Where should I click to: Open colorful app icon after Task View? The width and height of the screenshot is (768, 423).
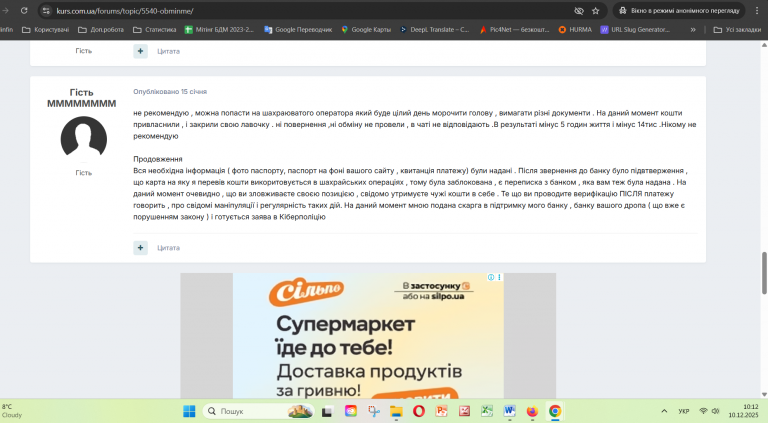click(x=351, y=411)
